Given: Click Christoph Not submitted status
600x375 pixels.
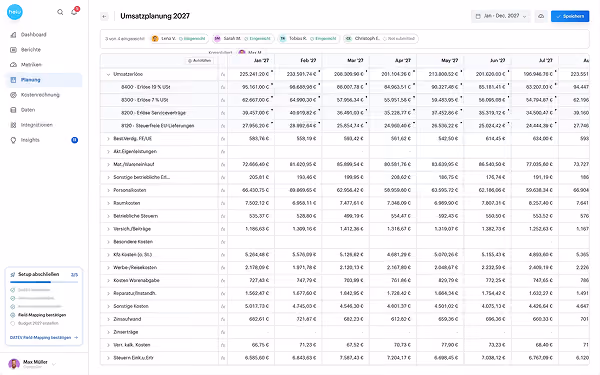Looking at the screenshot, I should (399, 39).
